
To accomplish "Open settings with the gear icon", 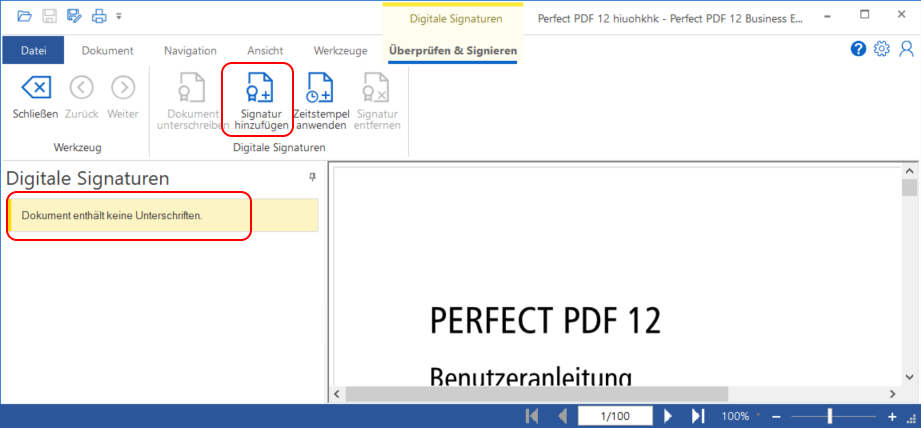I will (x=882, y=49).
